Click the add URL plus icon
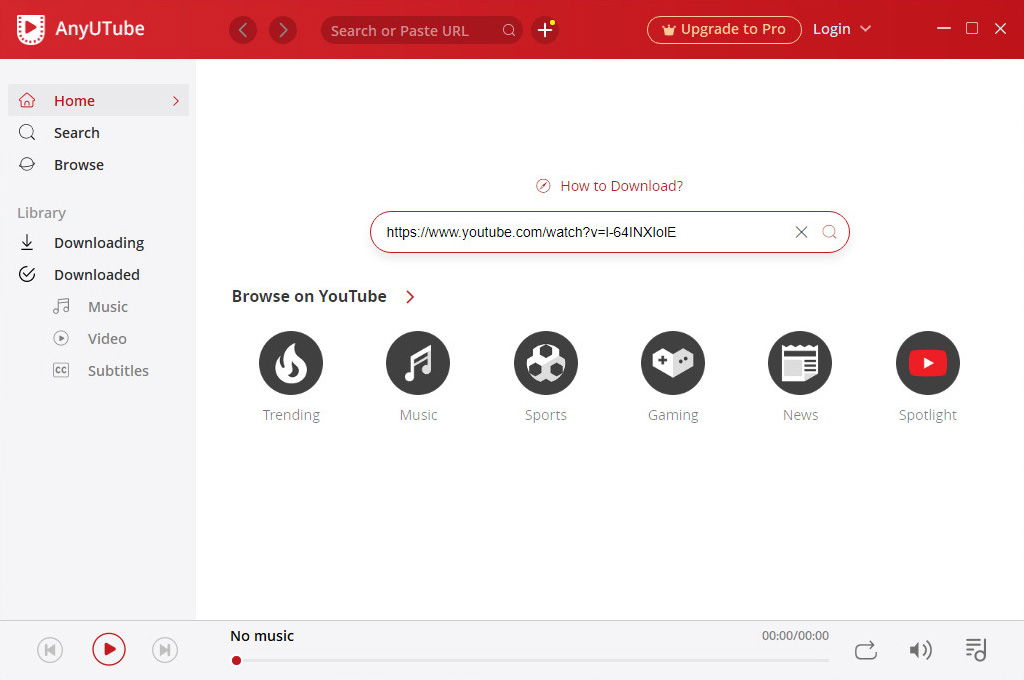This screenshot has width=1024, height=680. [x=545, y=30]
